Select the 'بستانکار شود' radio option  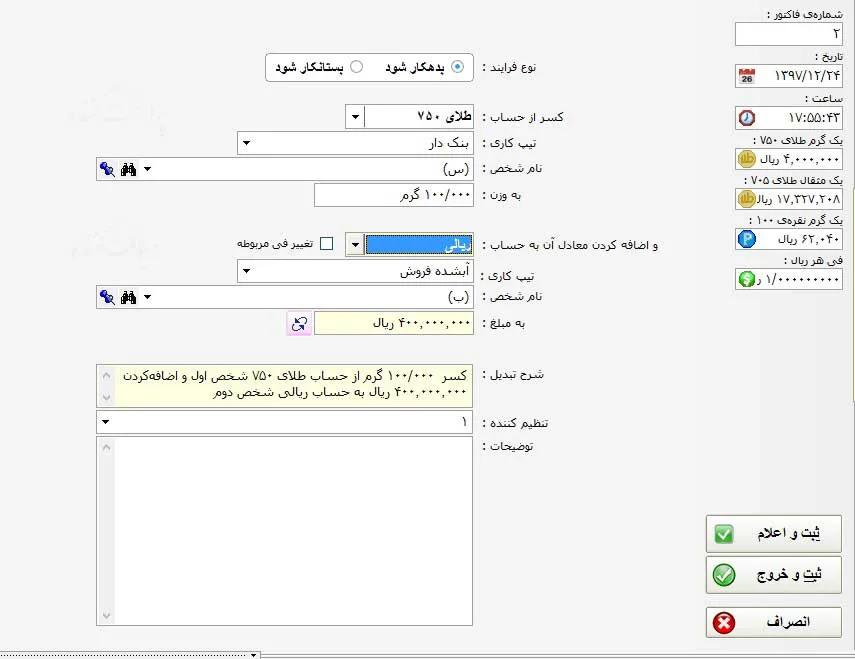[x=356, y=67]
